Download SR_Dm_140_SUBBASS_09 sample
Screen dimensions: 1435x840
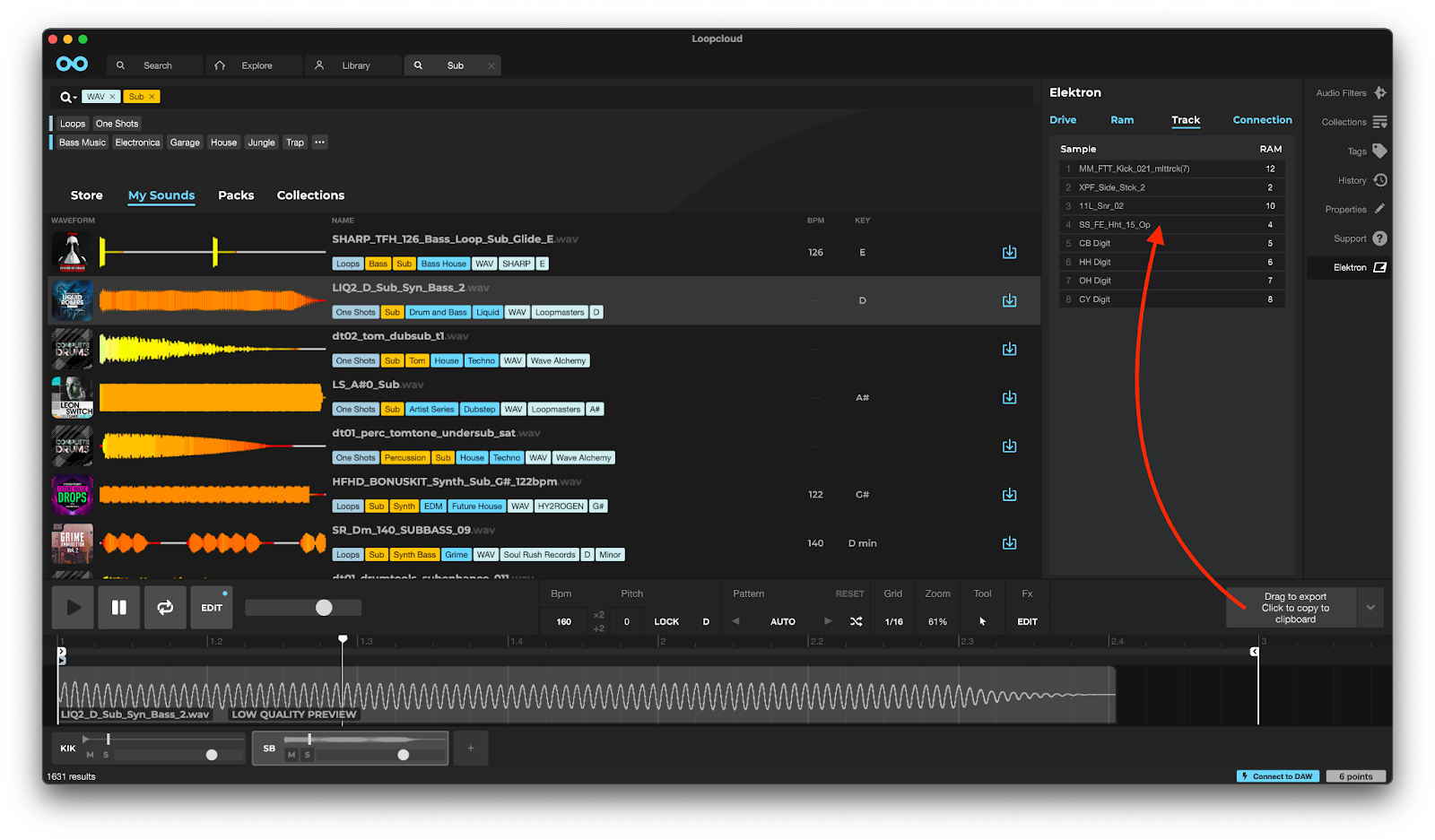tap(1010, 542)
